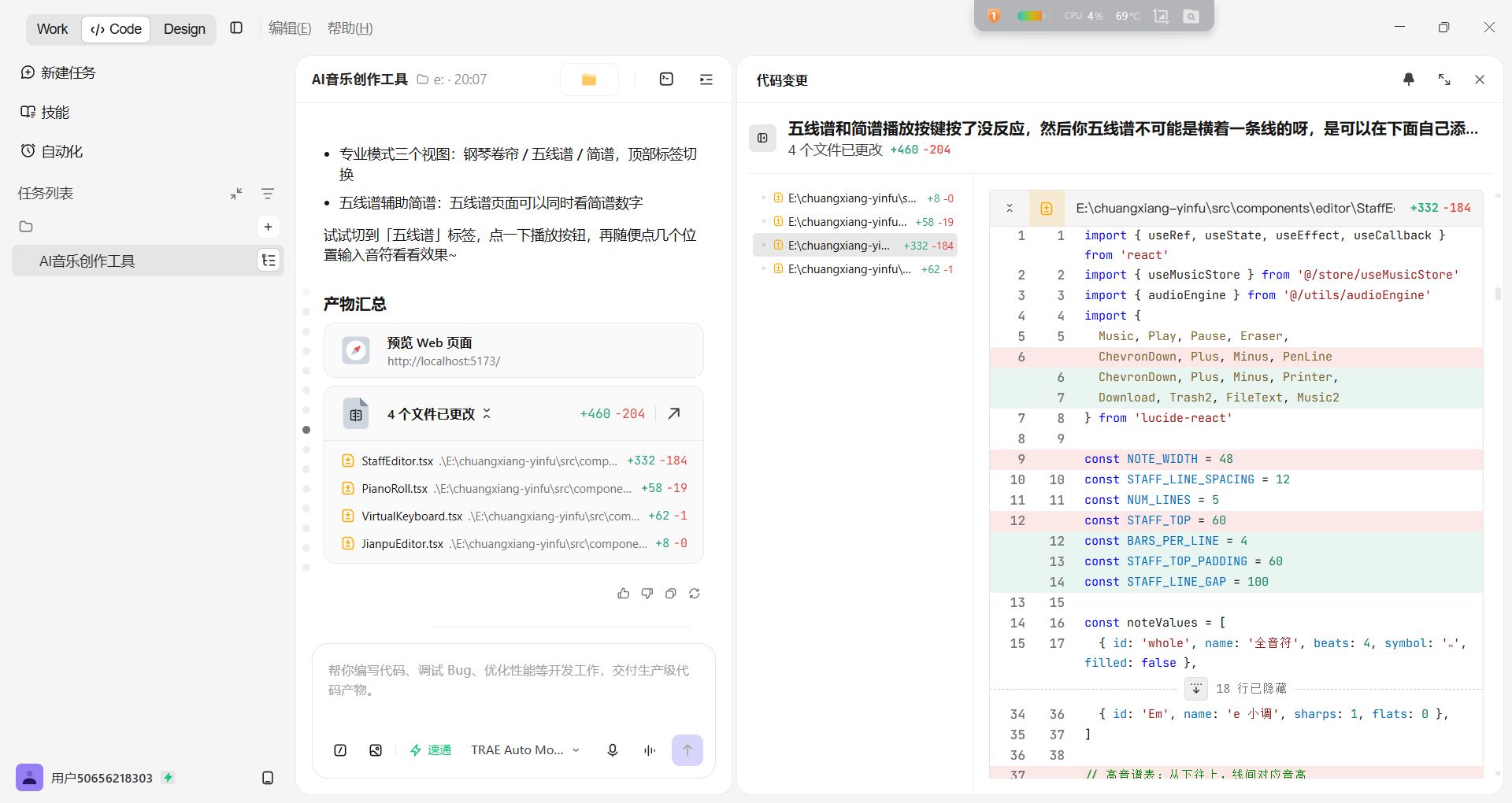The image size is (1512, 803).
Task: Copy the assistant response
Action: click(671, 594)
